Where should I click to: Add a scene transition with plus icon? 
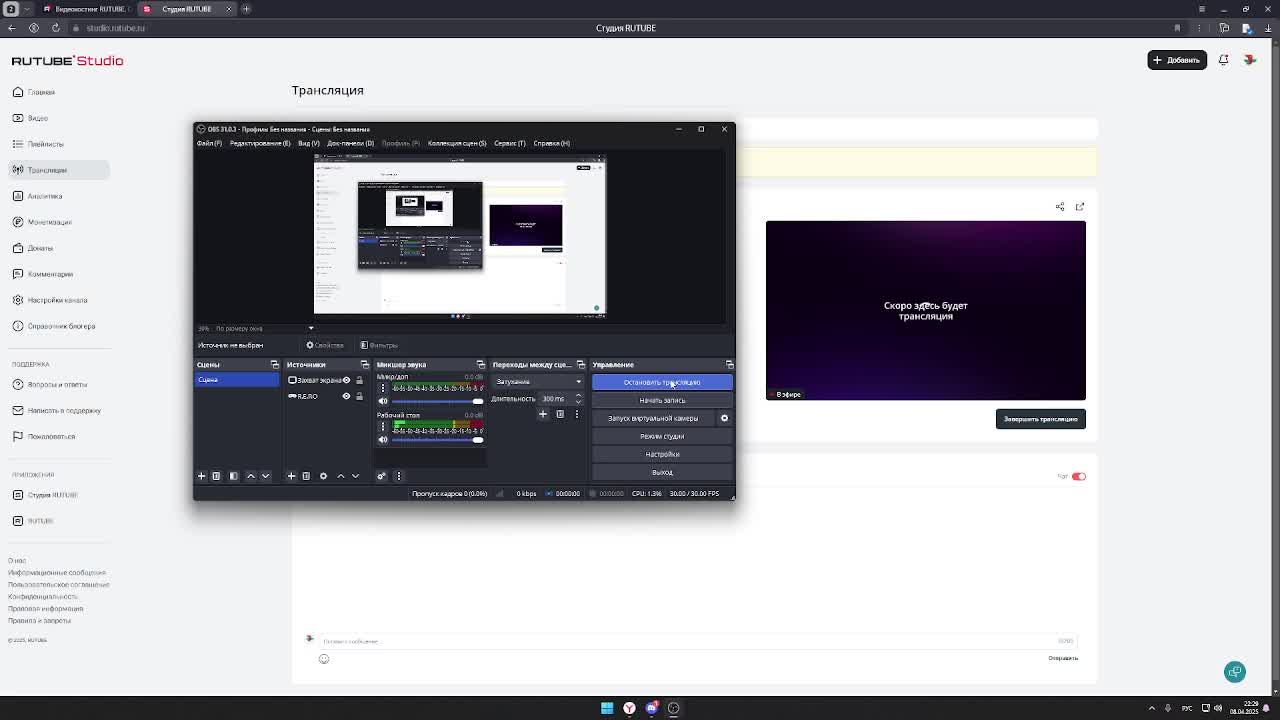(x=543, y=414)
